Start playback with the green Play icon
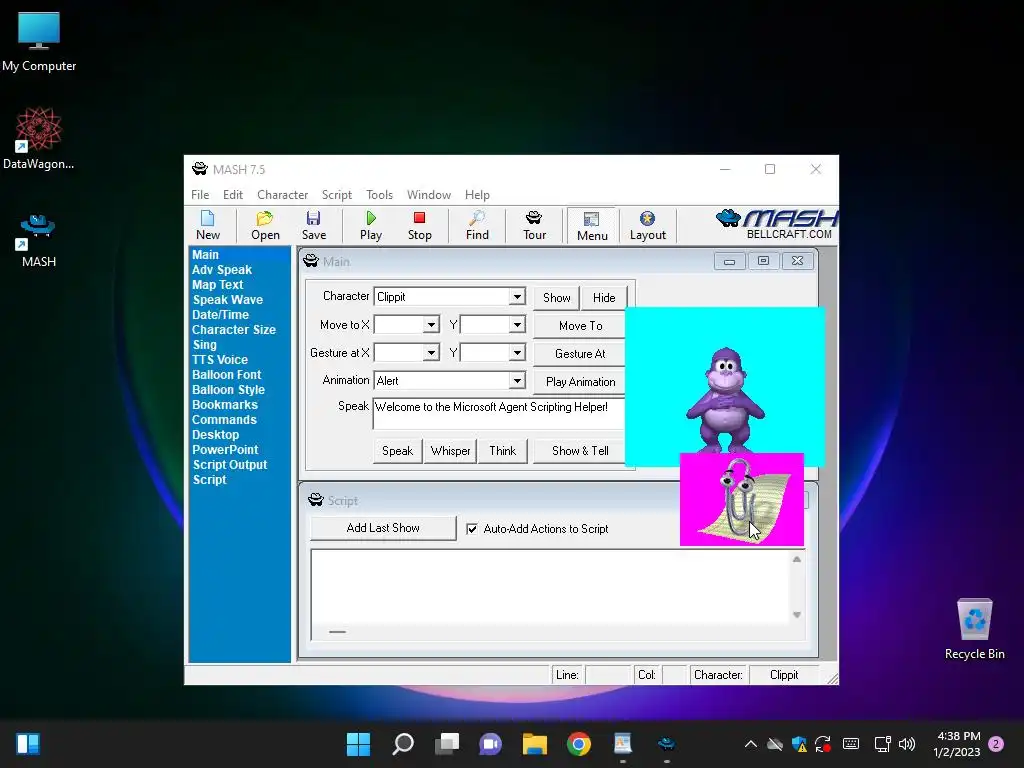 (x=370, y=226)
